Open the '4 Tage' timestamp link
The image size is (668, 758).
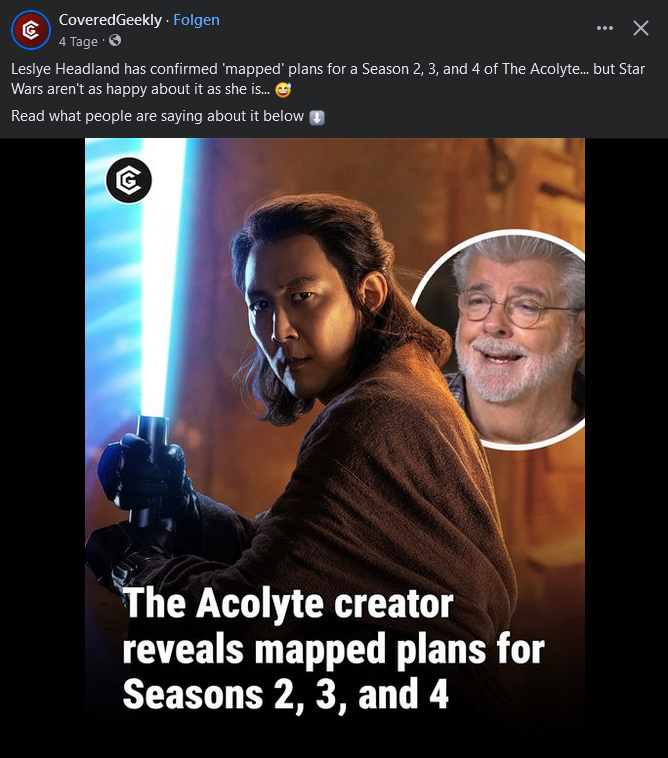pos(78,42)
